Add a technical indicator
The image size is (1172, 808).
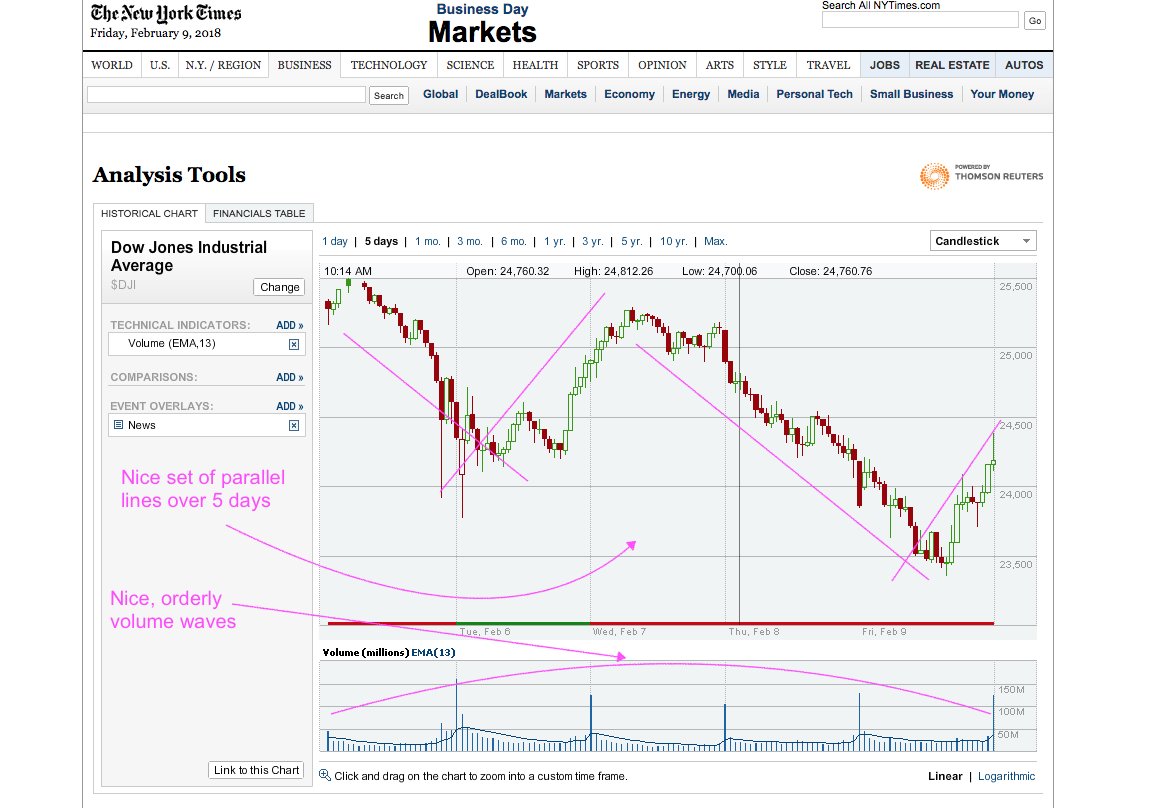(289, 325)
